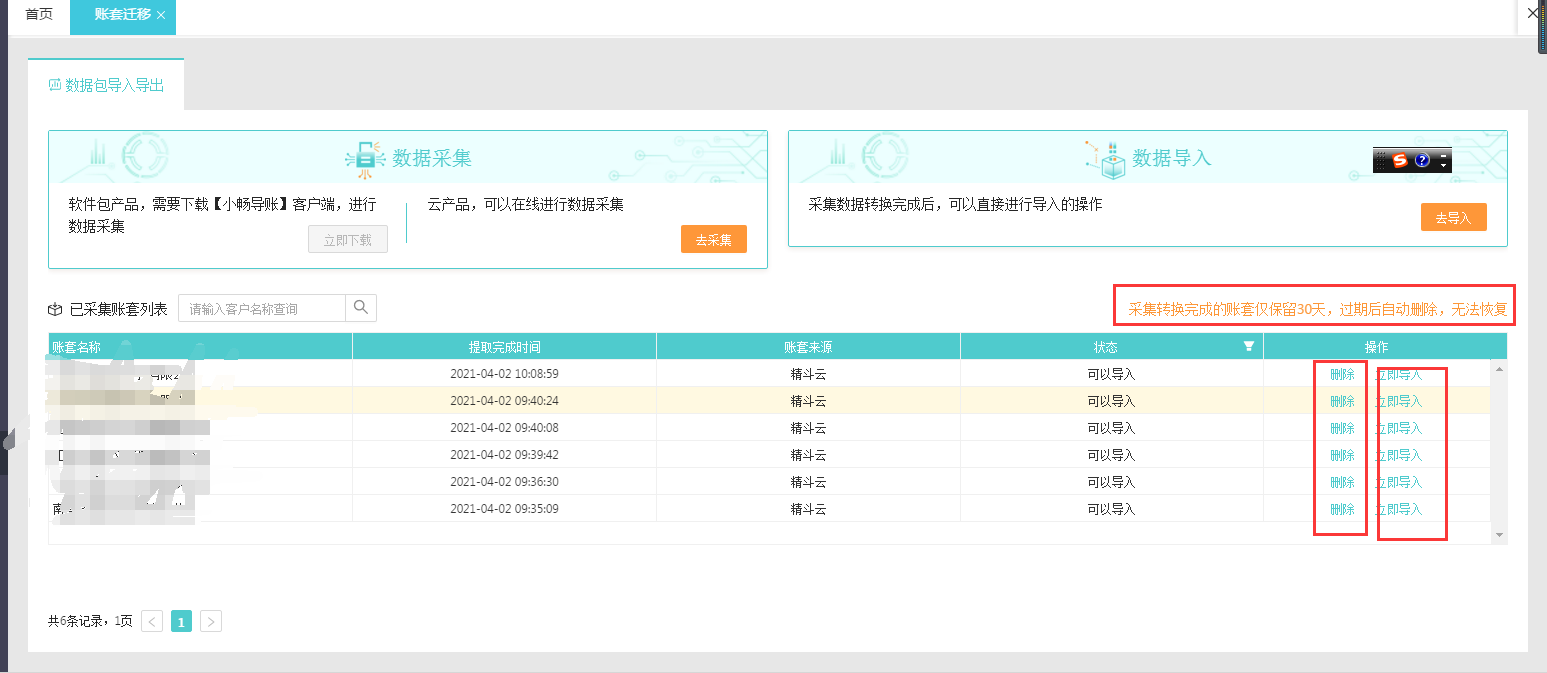Click the orange 去采集 button
Image resolution: width=1547 pixels, height=673 pixels.
[x=714, y=239]
